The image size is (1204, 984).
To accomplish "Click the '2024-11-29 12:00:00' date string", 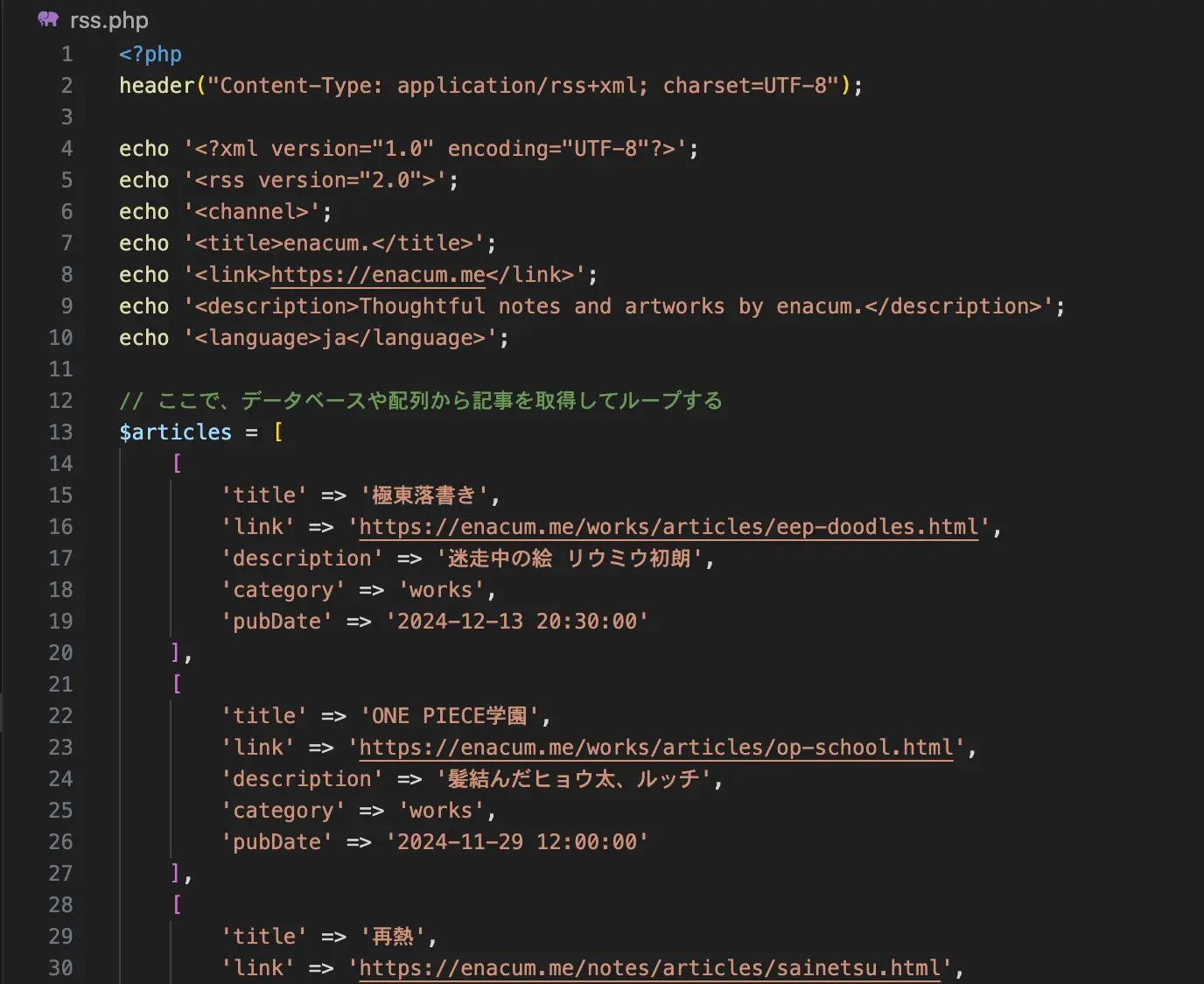I will point(516,842).
